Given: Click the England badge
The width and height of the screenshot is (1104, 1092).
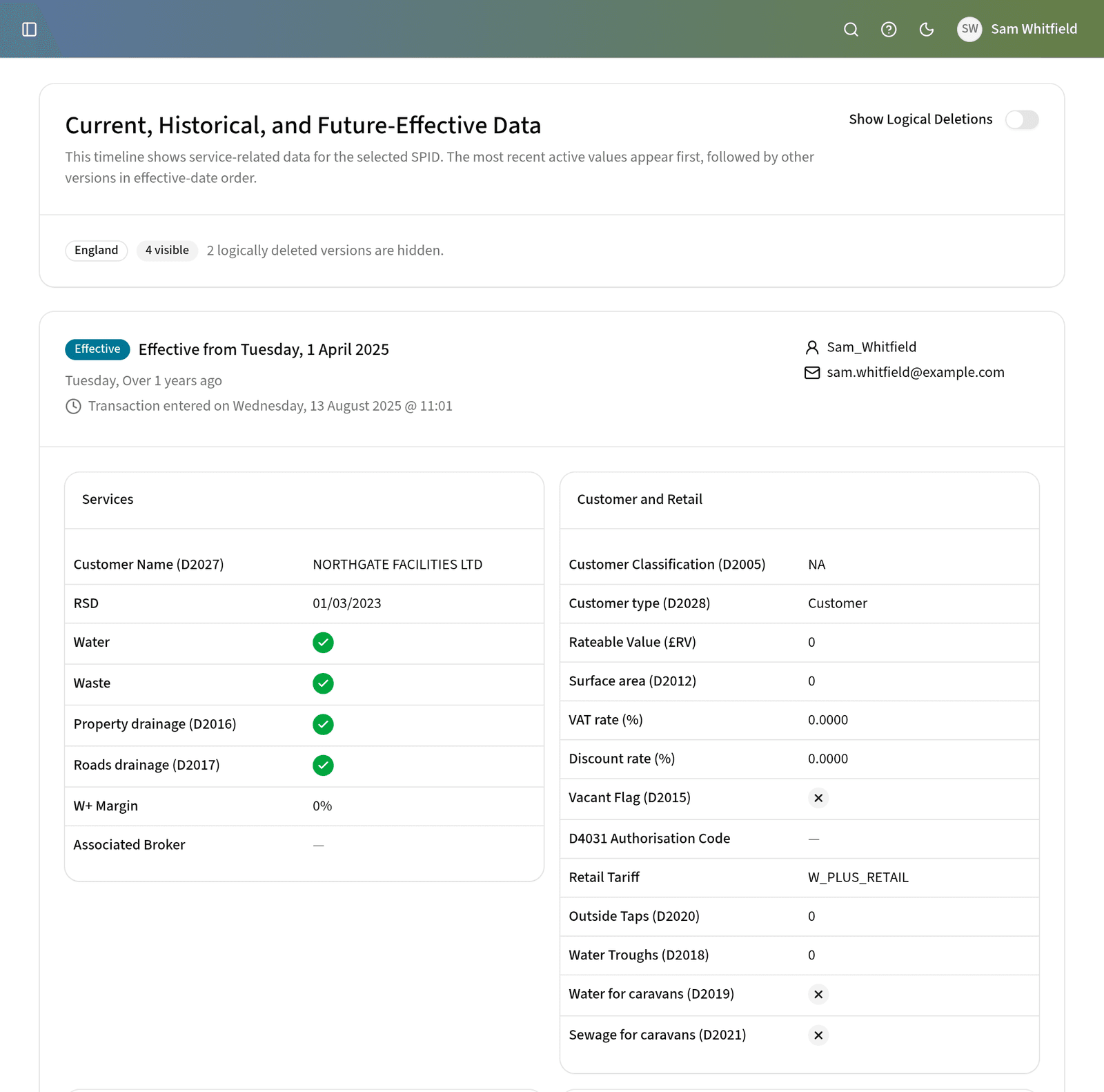Looking at the screenshot, I should tap(97, 250).
